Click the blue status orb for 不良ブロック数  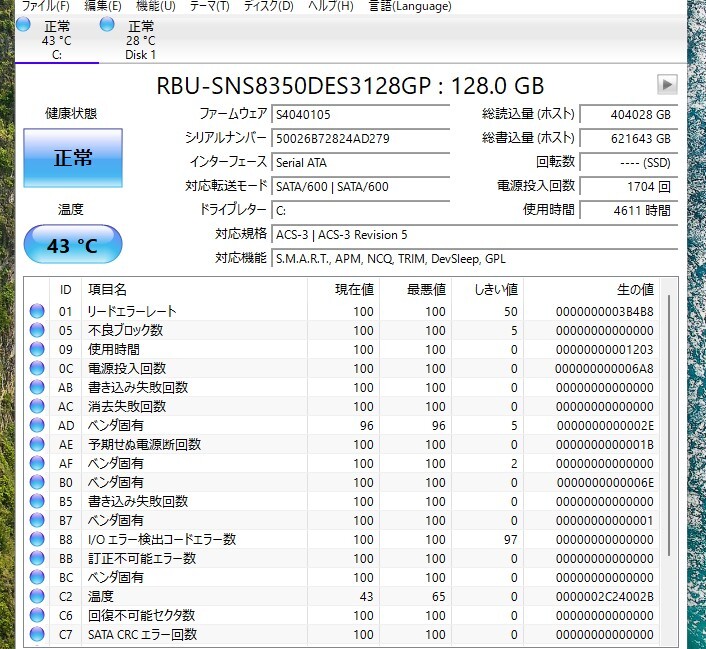tap(38, 331)
